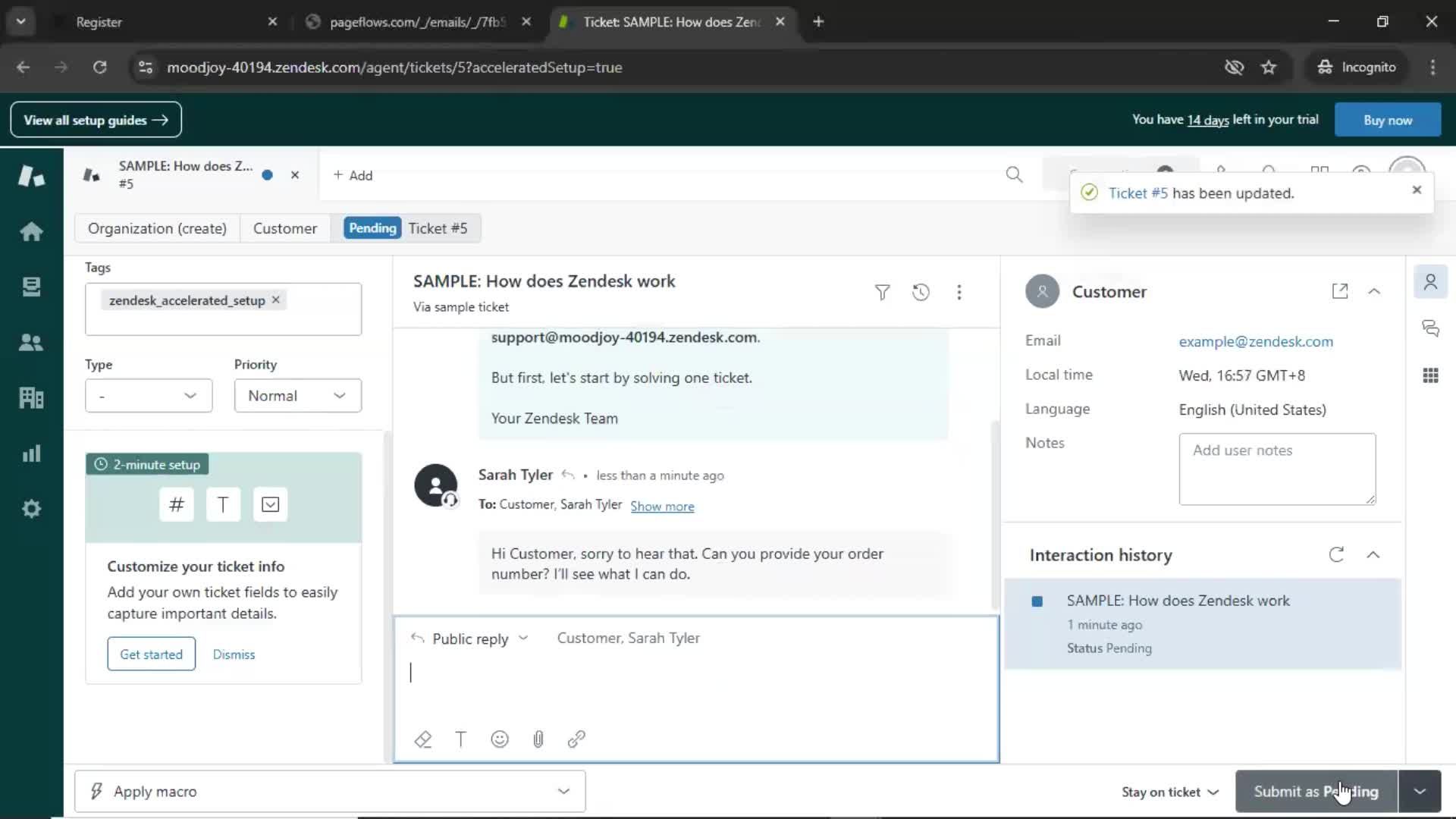Open example@zendesk.com email link
The image size is (1456, 819).
pyautogui.click(x=1256, y=341)
